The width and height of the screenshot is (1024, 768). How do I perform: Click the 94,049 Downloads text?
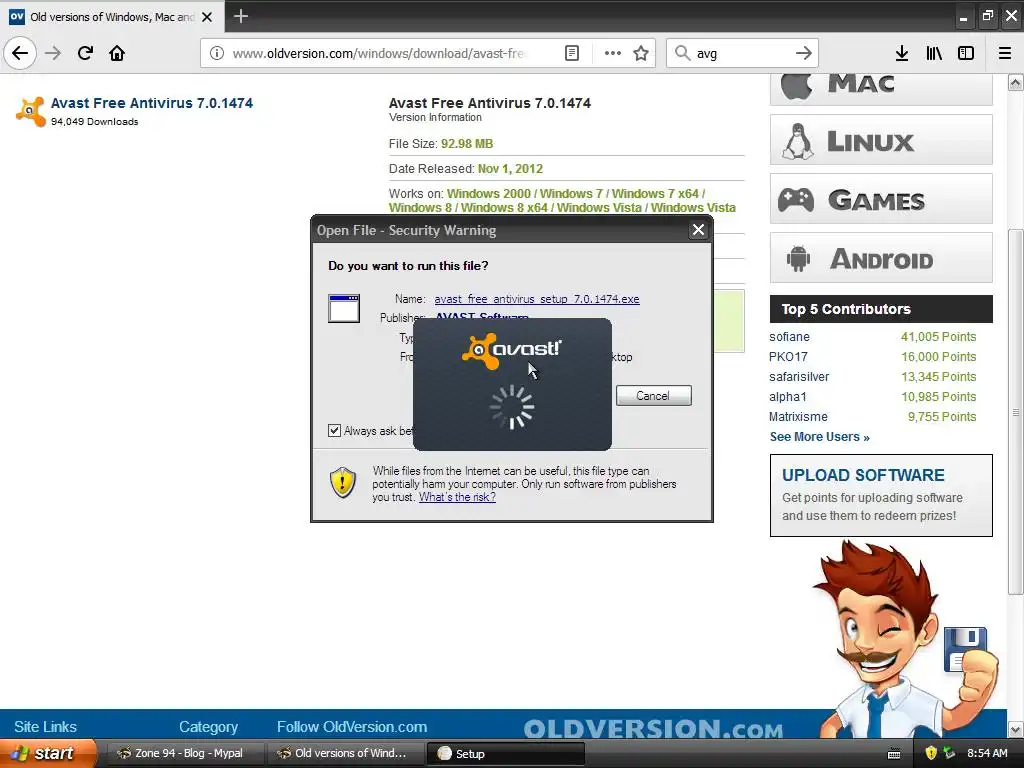[95, 121]
